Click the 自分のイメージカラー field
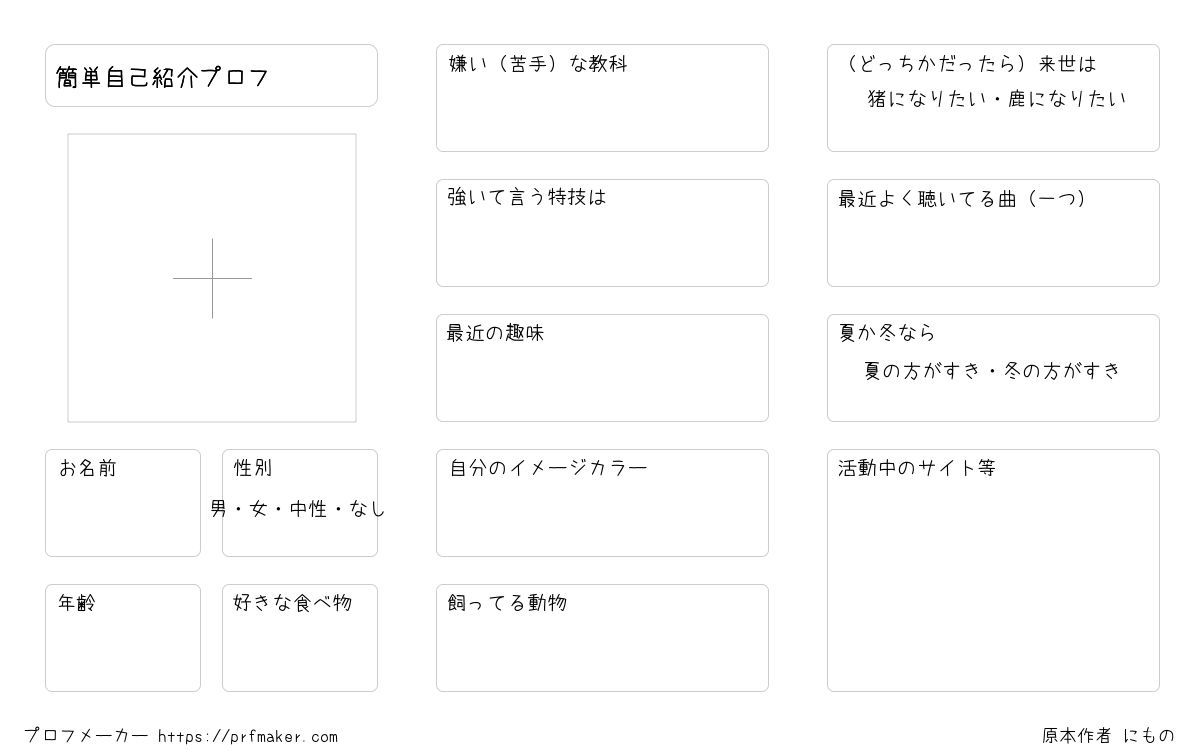Screen dimensions: 1200x750 click(602, 515)
